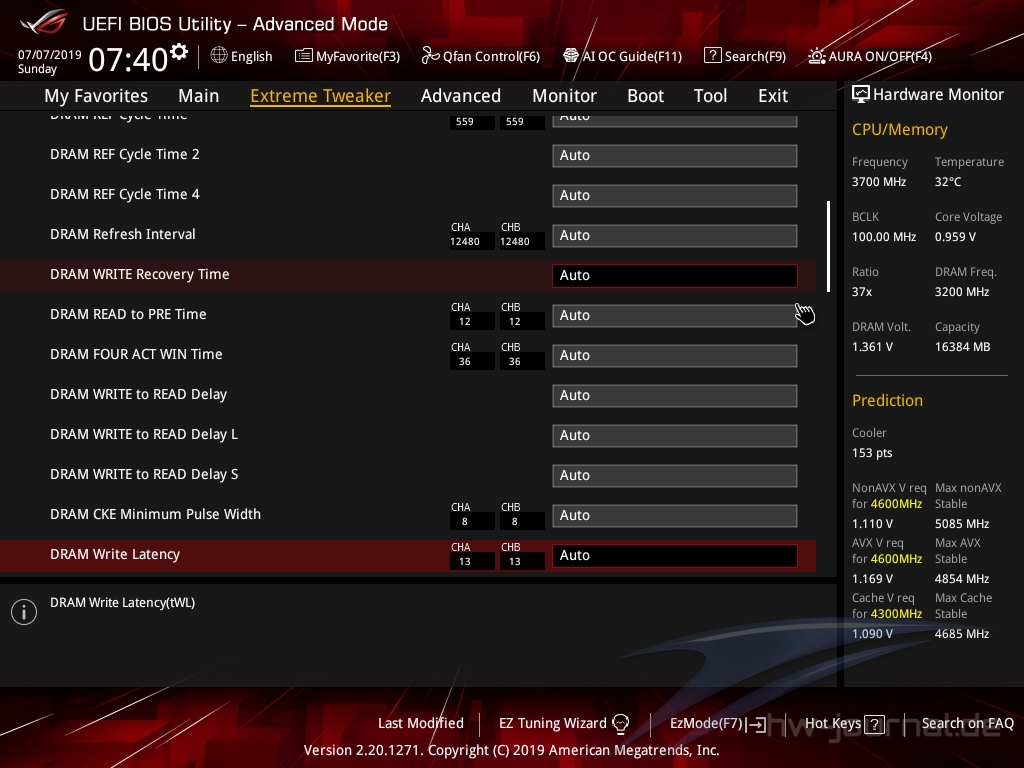The image size is (1024, 768).
Task: Select DRAM Refresh Interval row label
Action: tap(123, 234)
